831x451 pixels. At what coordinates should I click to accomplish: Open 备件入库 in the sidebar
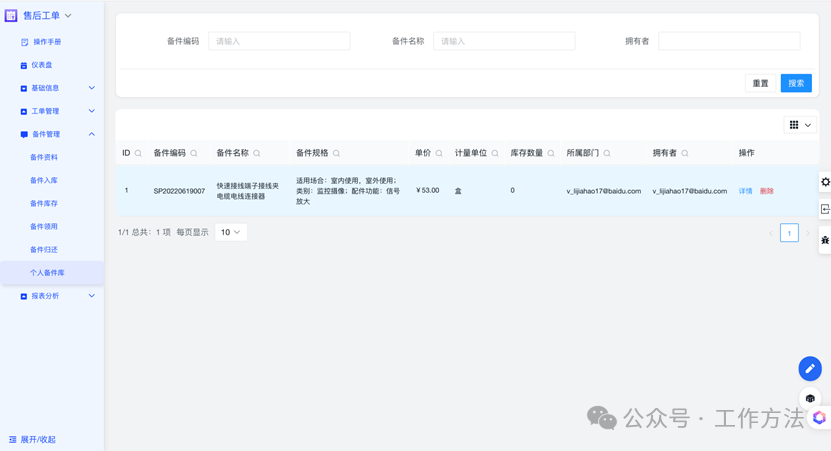coord(44,181)
